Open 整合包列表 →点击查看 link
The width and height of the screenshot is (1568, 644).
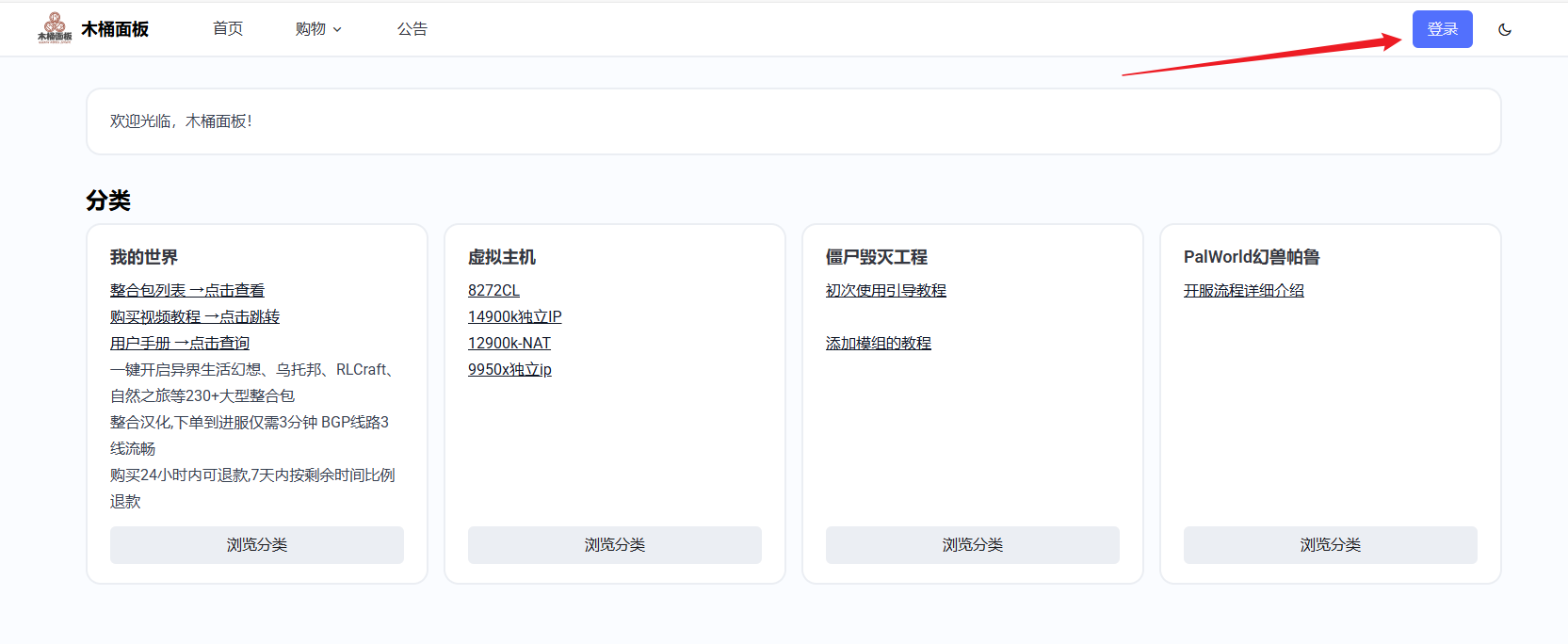pos(187,291)
